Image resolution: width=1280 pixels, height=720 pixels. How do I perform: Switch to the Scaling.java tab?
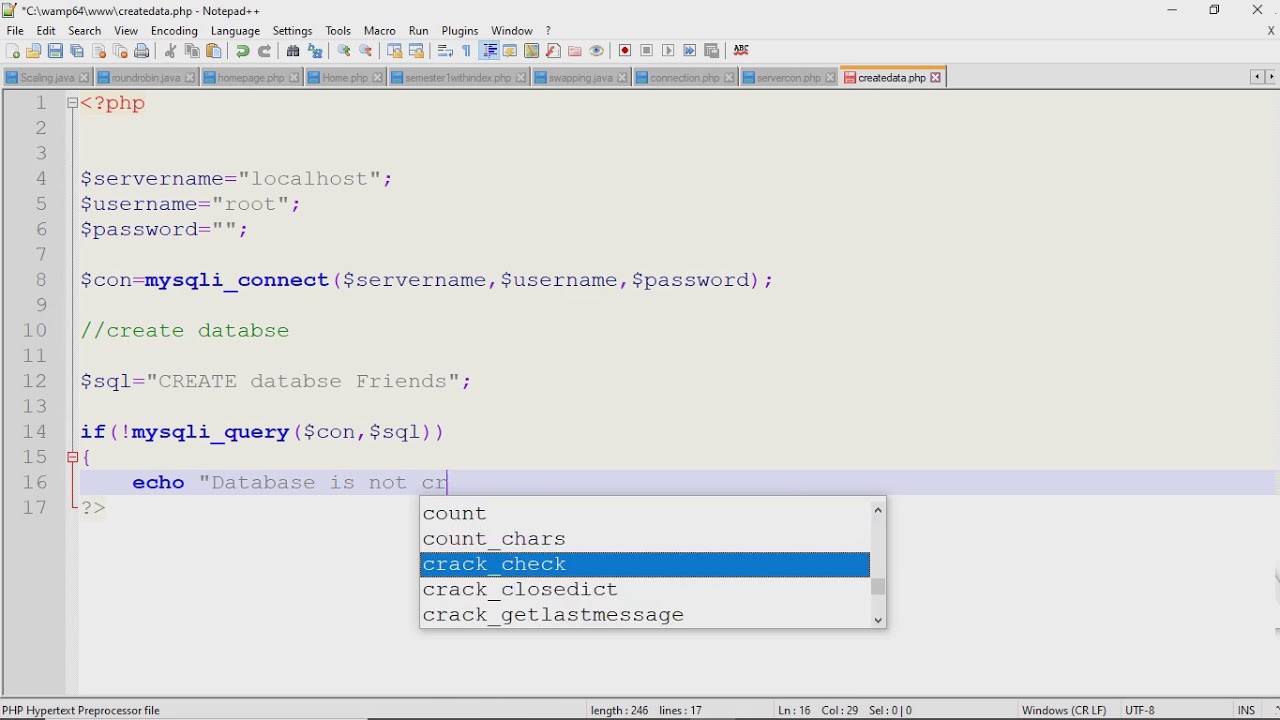point(47,78)
